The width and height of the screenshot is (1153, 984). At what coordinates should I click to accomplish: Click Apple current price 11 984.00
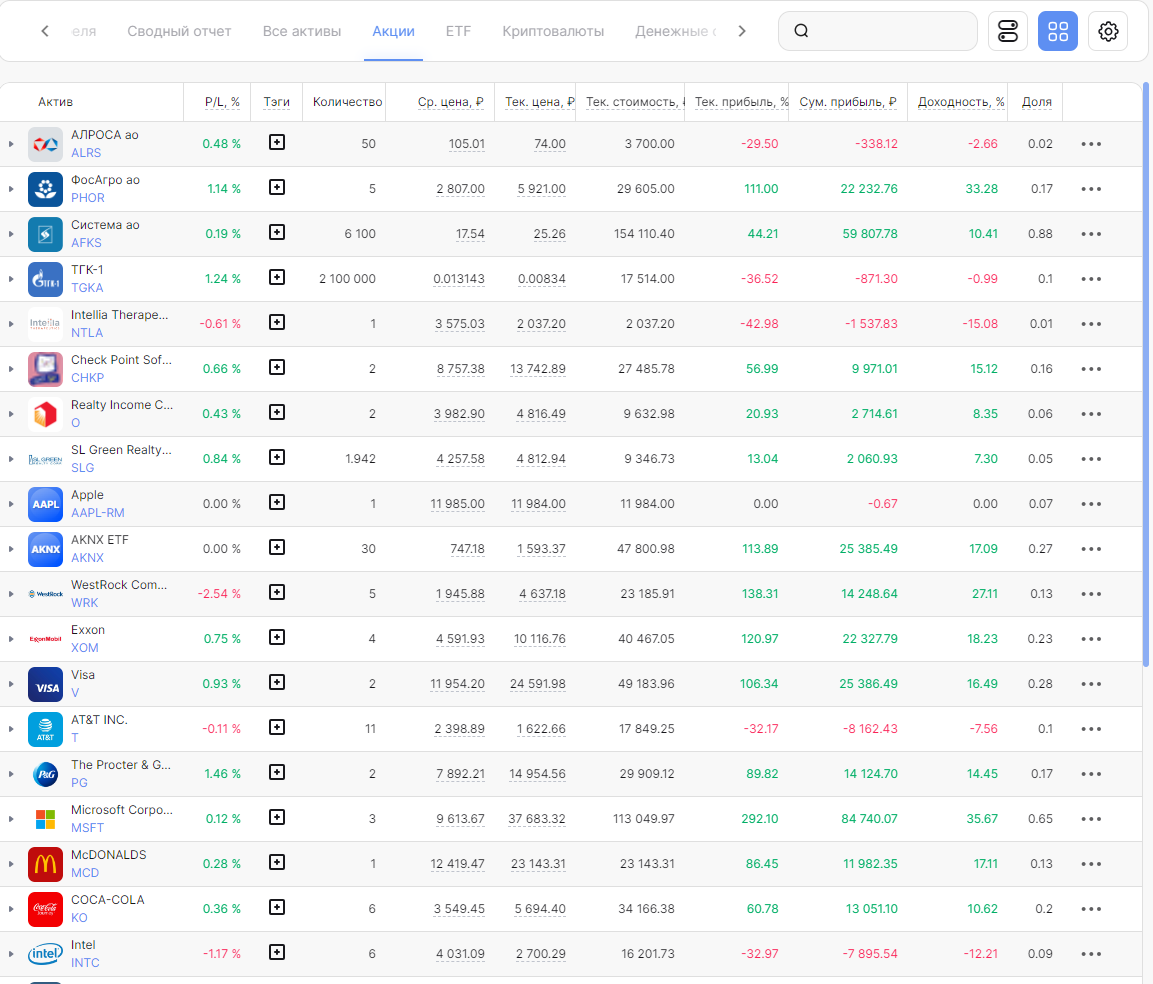(538, 504)
